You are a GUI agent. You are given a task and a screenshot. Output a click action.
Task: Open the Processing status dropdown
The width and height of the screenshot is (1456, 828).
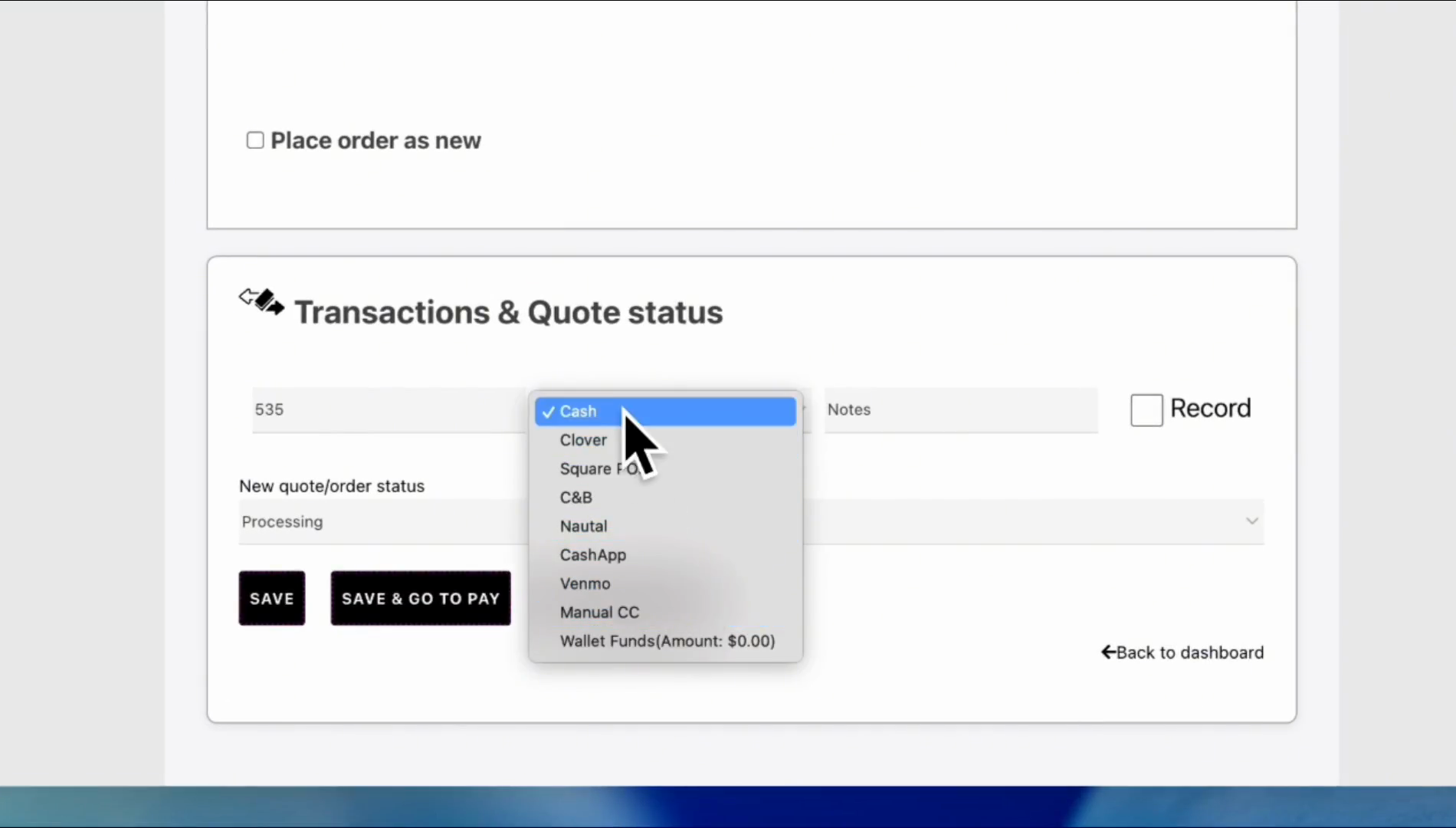coord(383,522)
